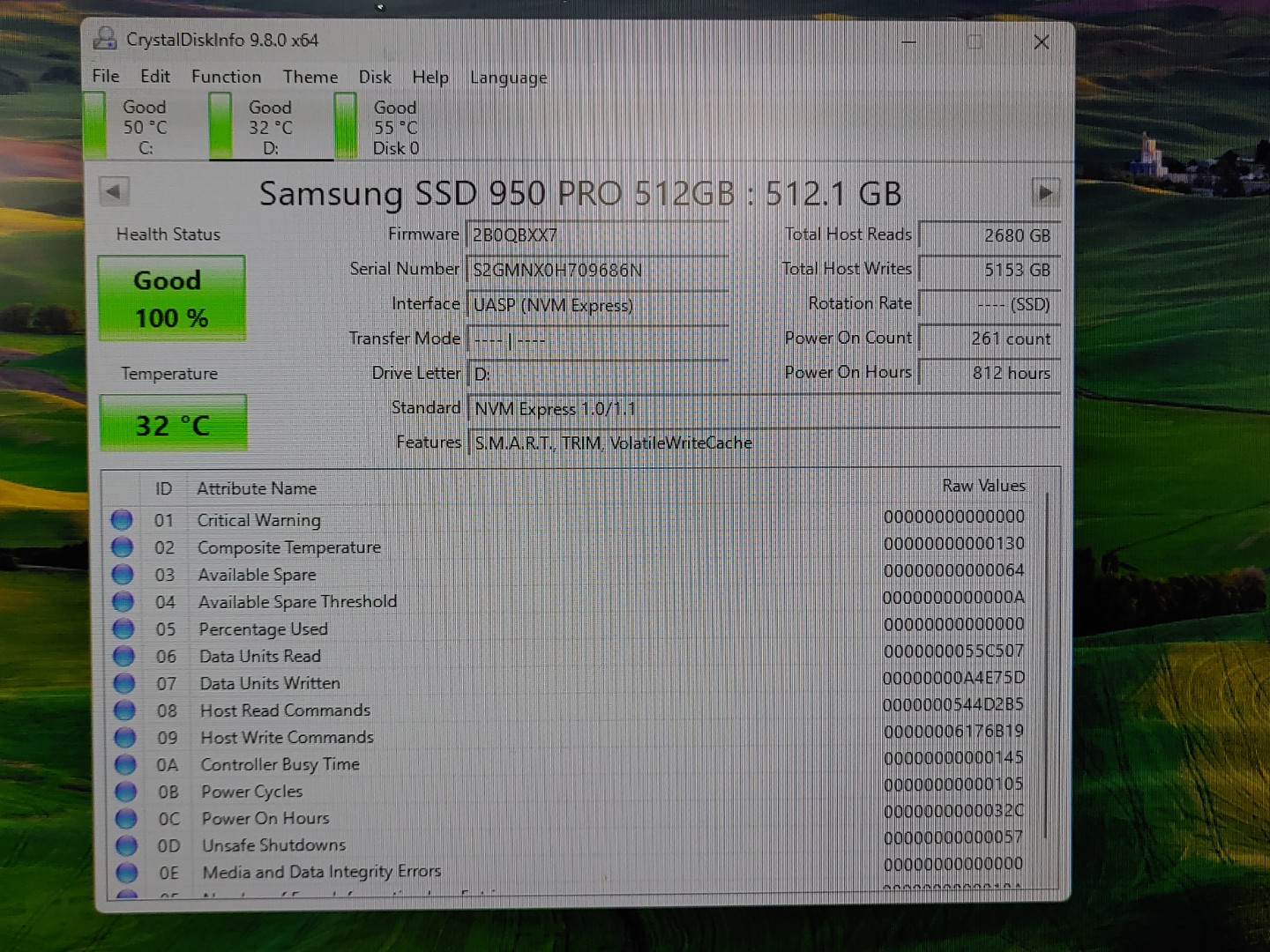The image size is (1270, 952).
Task: Click the disk title Samsung SSD 950 PRO 512GB
Action: click(x=497, y=194)
